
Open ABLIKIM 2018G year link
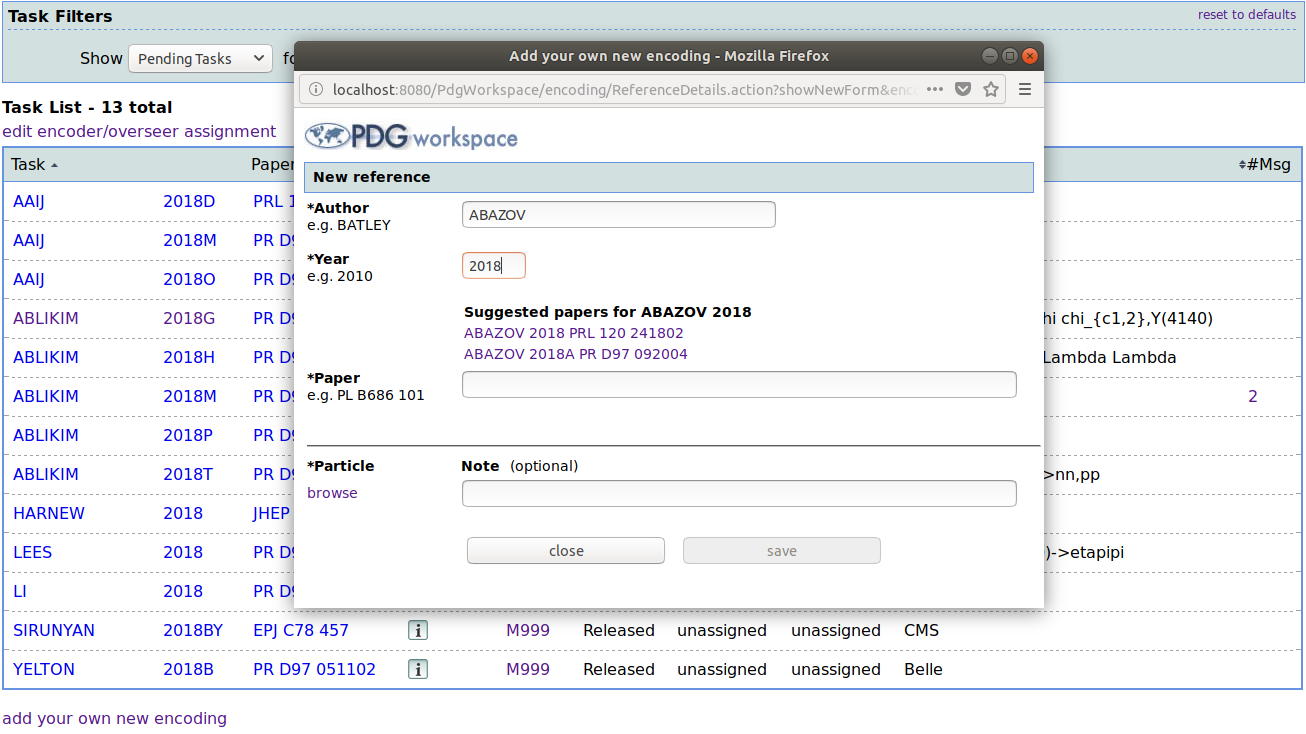189,318
